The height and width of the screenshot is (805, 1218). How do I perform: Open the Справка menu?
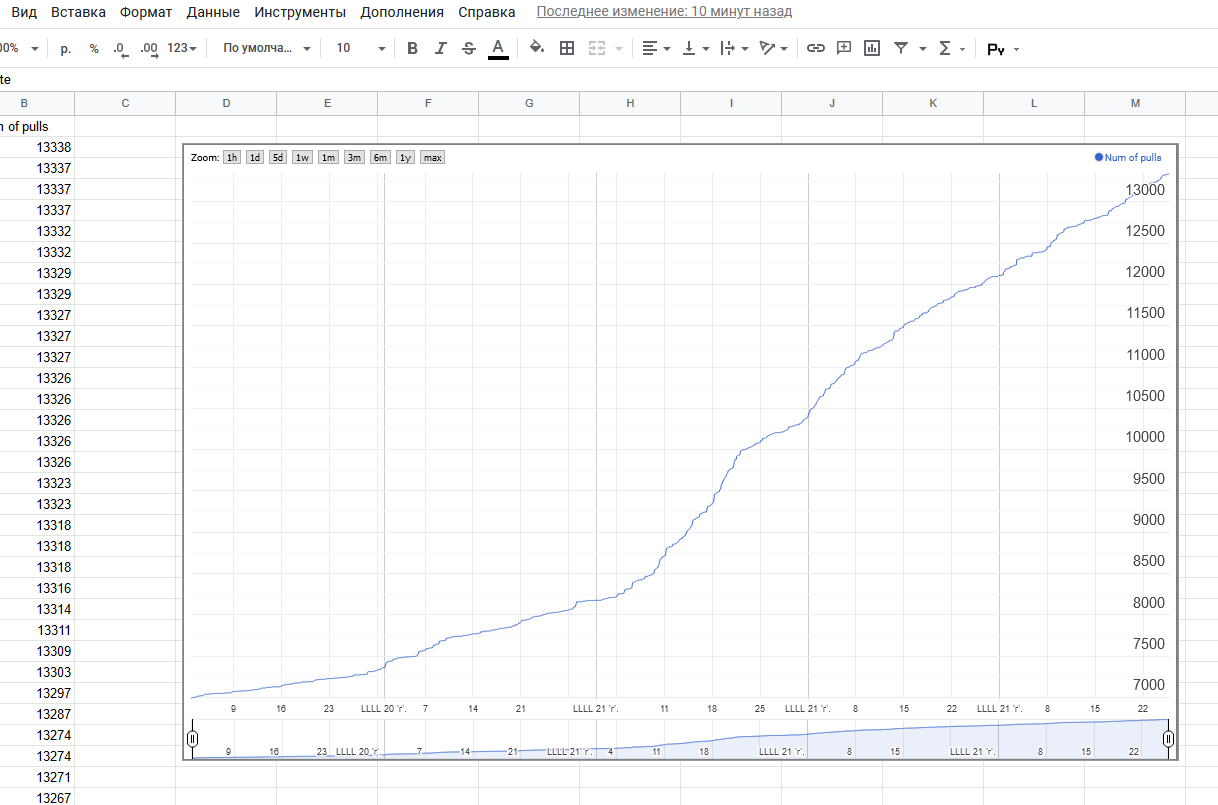coord(487,12)
